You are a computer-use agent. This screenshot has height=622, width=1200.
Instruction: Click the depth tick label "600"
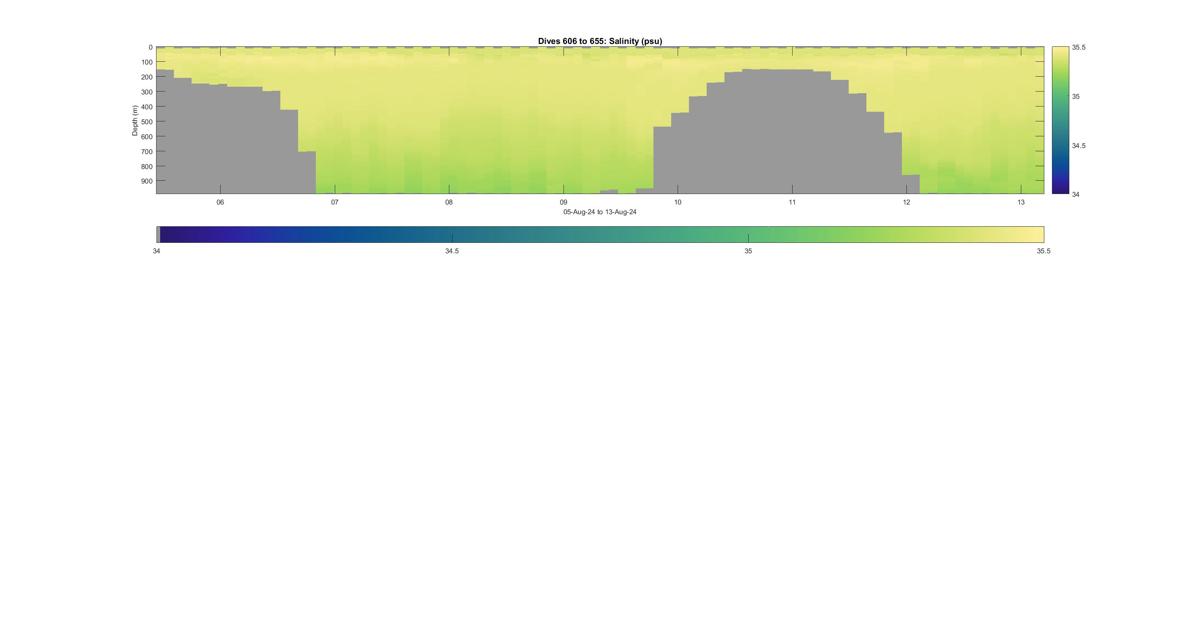(146, 137)
